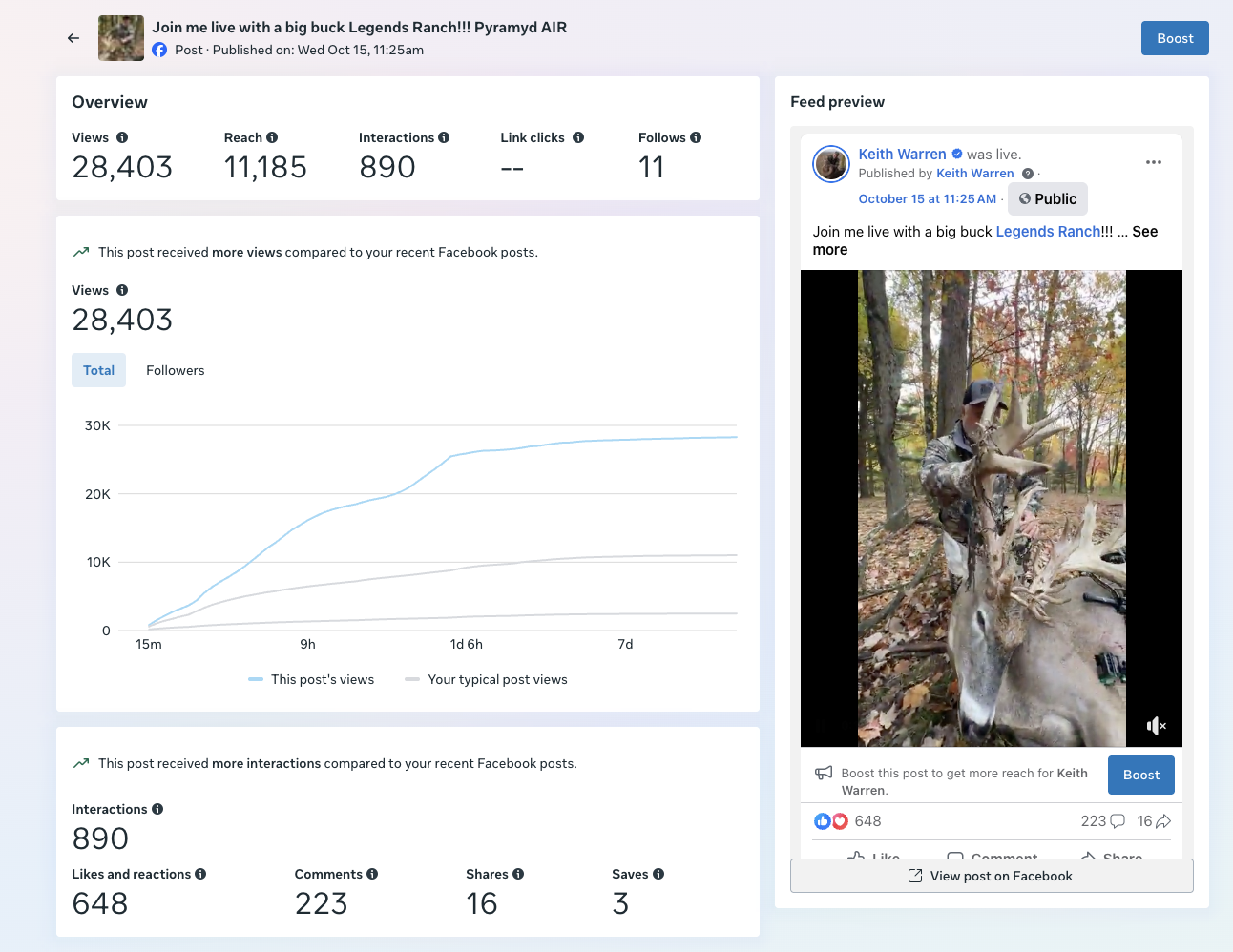Click the megaphone boost icon
This screenshot has width=1233, height=952.
click(x=824, y=773)
